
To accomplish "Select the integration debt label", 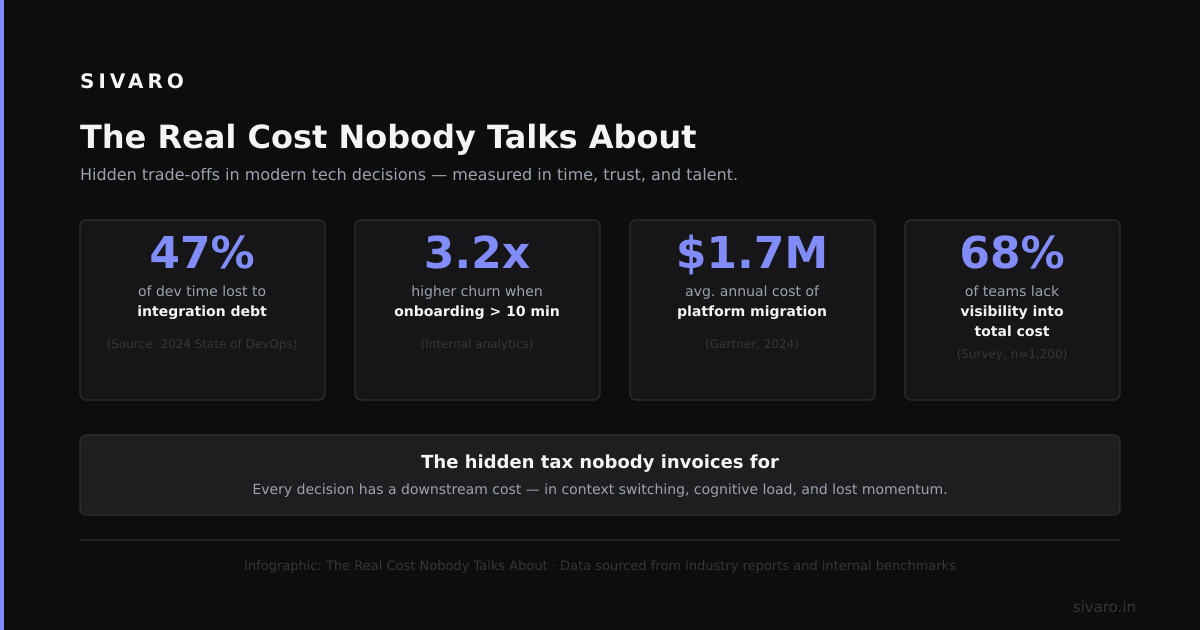I will pyautogui.click(x=202, y=311).
